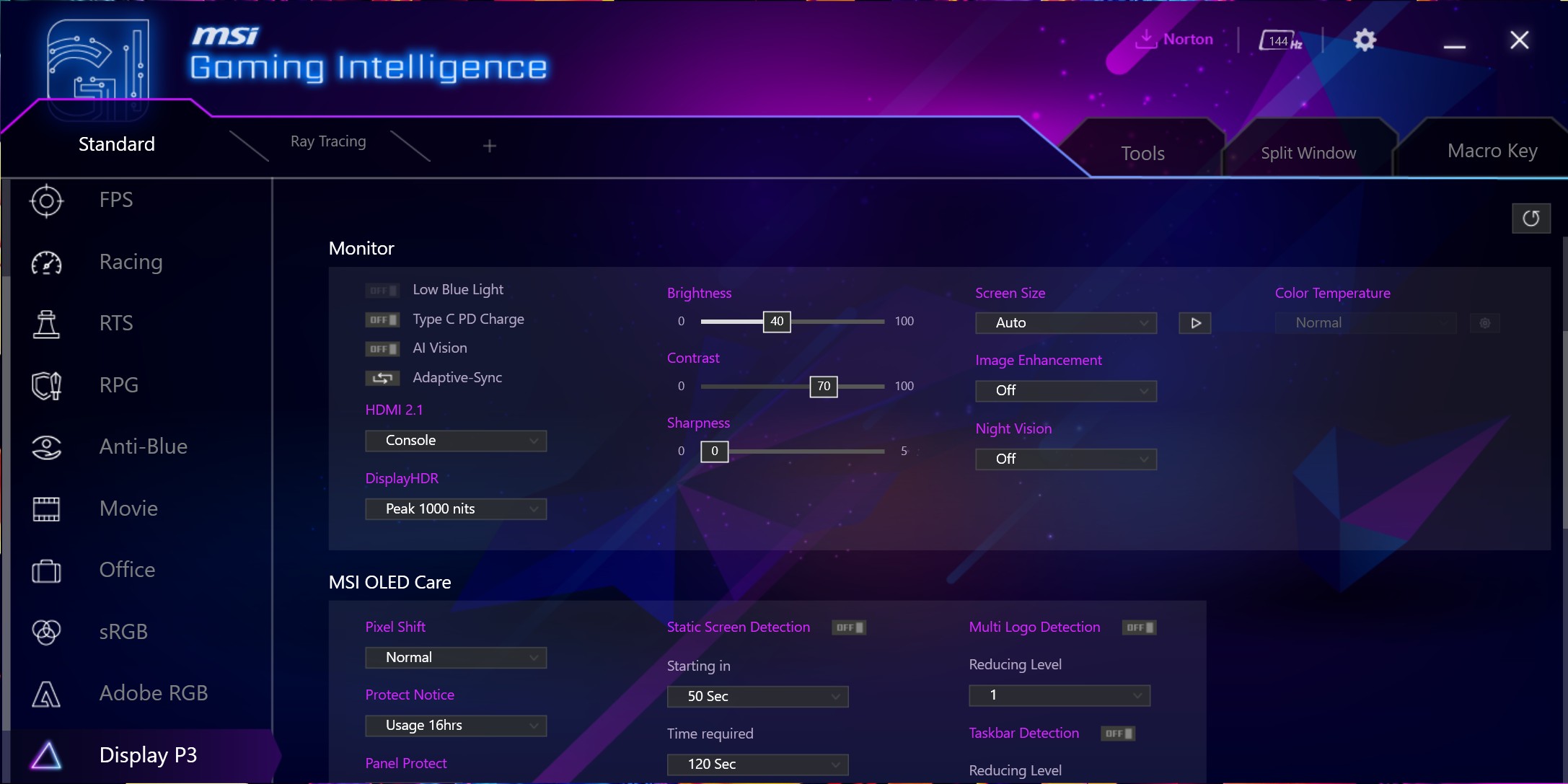This screenshot has height=784, width=1568.
Task: Open the Image Enhancement dropdown
Action: [x=1066, y=391]
